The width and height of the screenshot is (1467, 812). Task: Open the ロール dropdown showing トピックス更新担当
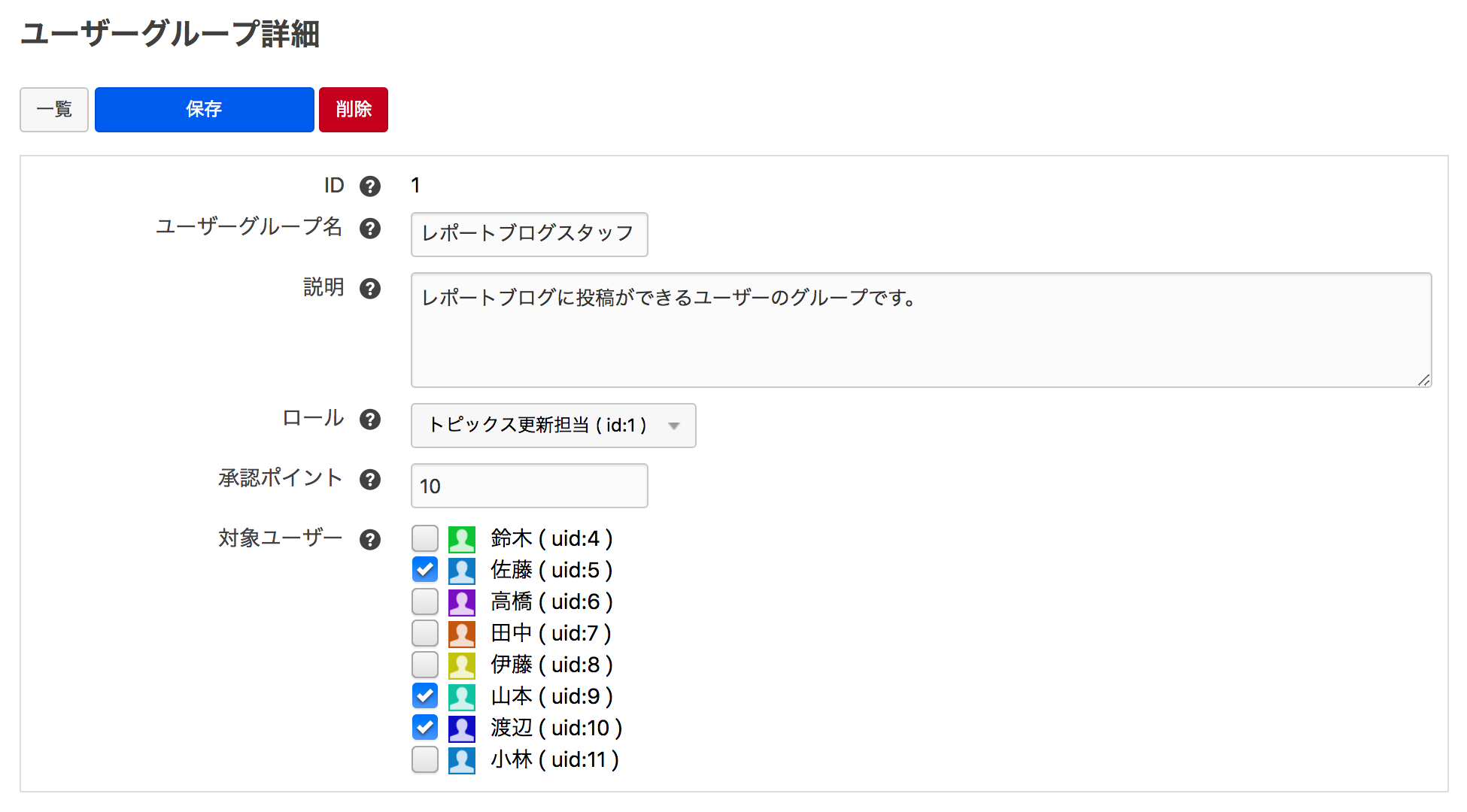click(553, 426)
